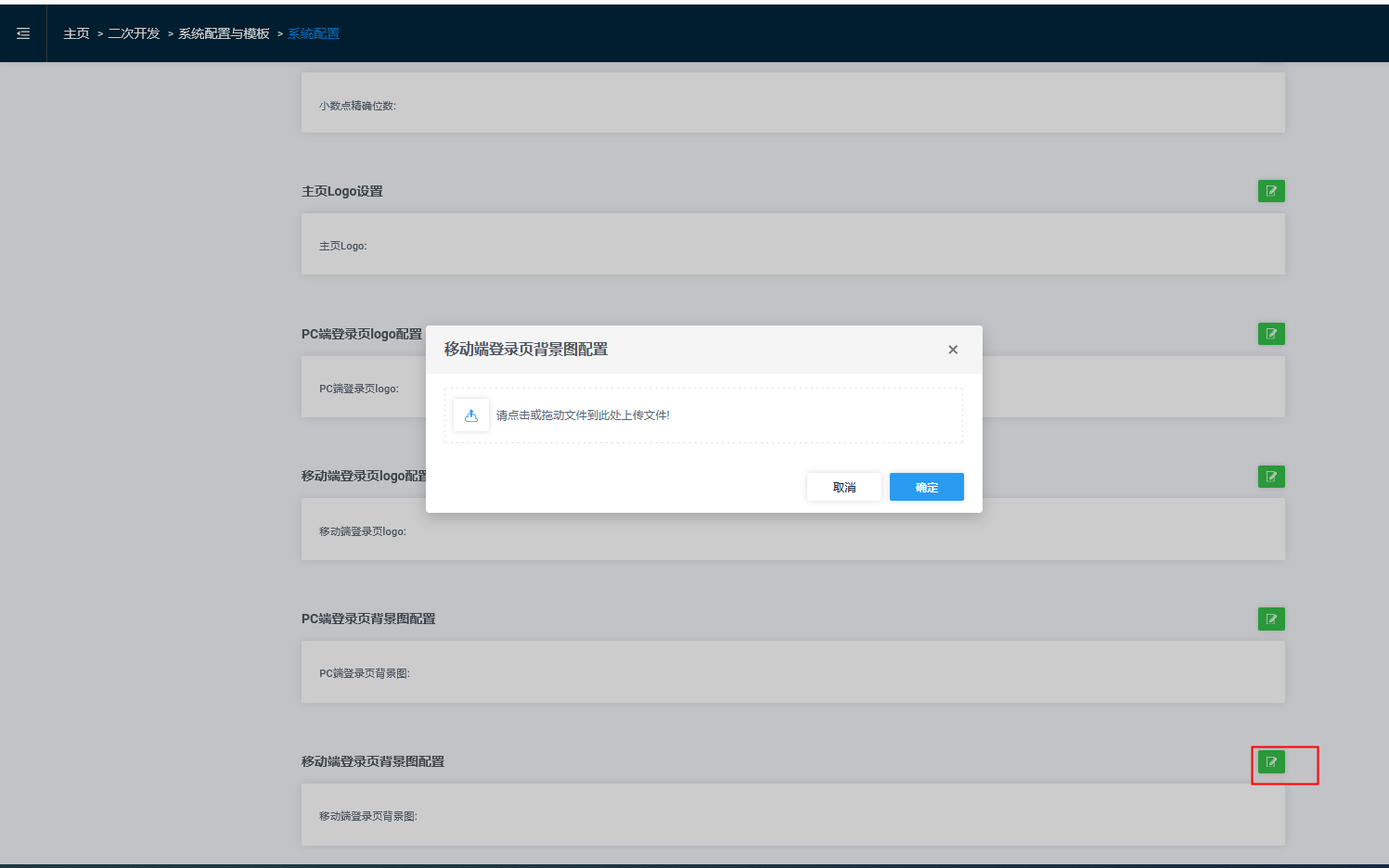Click edit icon beside 移动端登录页logo配置
Screen dimensions: 1389x868
click(1271, 477)
